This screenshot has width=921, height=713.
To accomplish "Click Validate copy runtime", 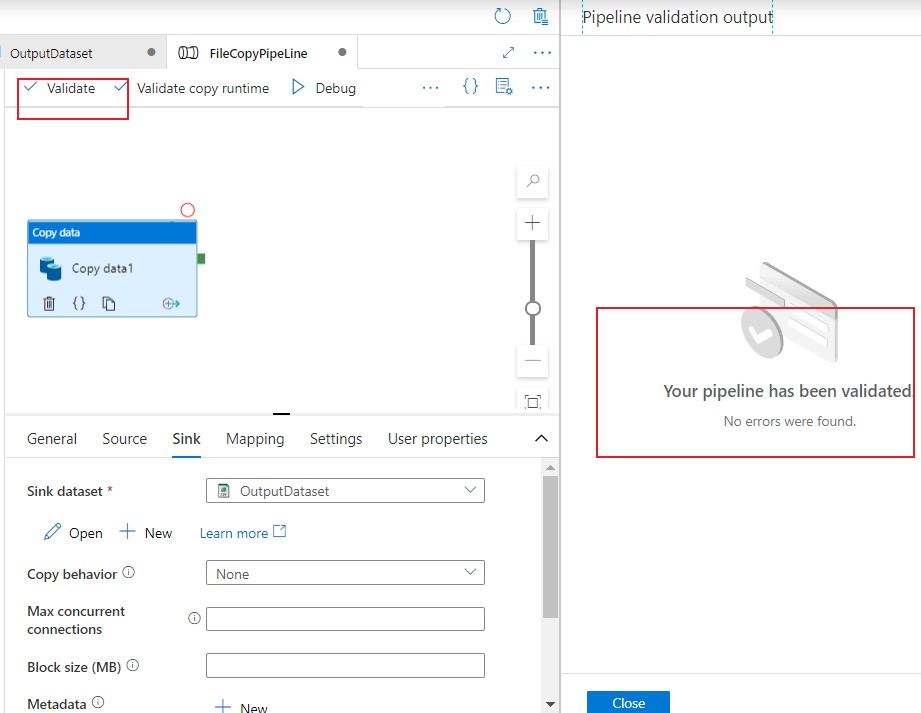I will (x=192, y=88).
